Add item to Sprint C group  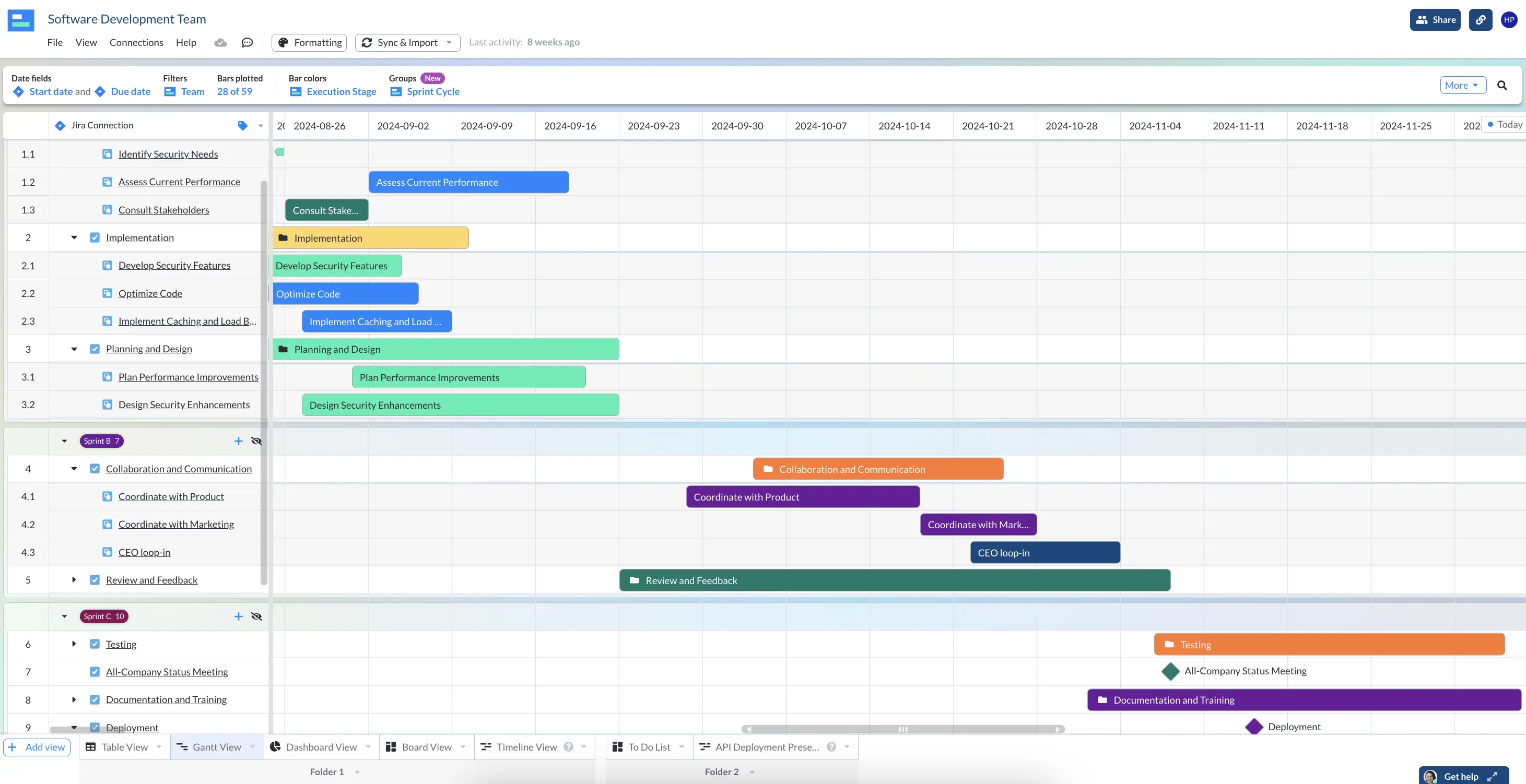click(x=238, y=616)
